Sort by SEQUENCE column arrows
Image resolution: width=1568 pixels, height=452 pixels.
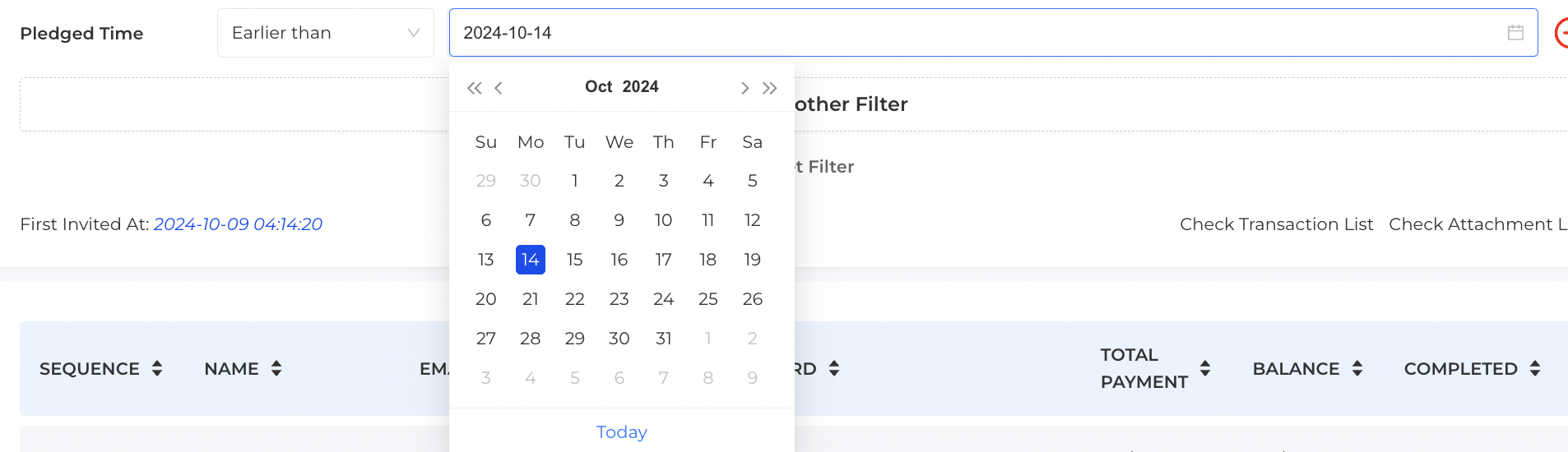coord(157,368)
